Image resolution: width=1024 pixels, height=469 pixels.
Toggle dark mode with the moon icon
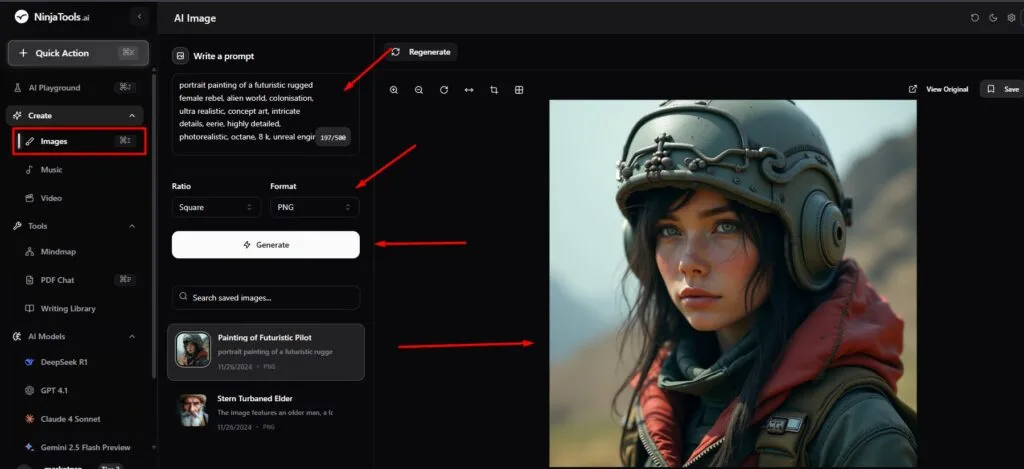(x=993, y=18)
